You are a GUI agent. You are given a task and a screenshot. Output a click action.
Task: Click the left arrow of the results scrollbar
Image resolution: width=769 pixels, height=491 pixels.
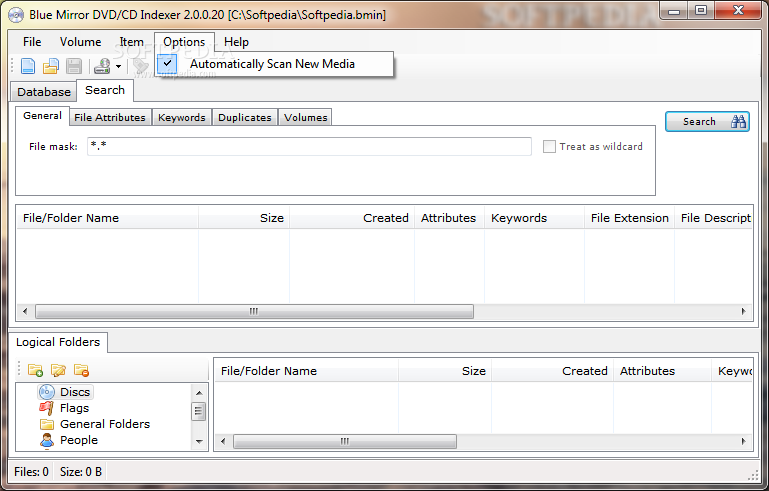coord(25,311)
